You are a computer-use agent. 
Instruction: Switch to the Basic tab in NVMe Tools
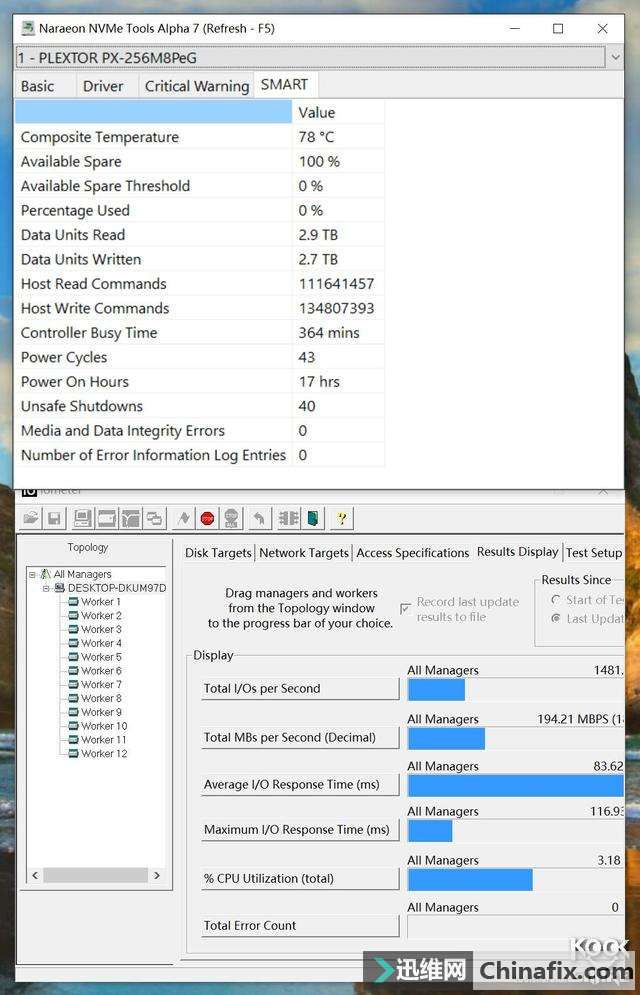[x=37, y=86]
